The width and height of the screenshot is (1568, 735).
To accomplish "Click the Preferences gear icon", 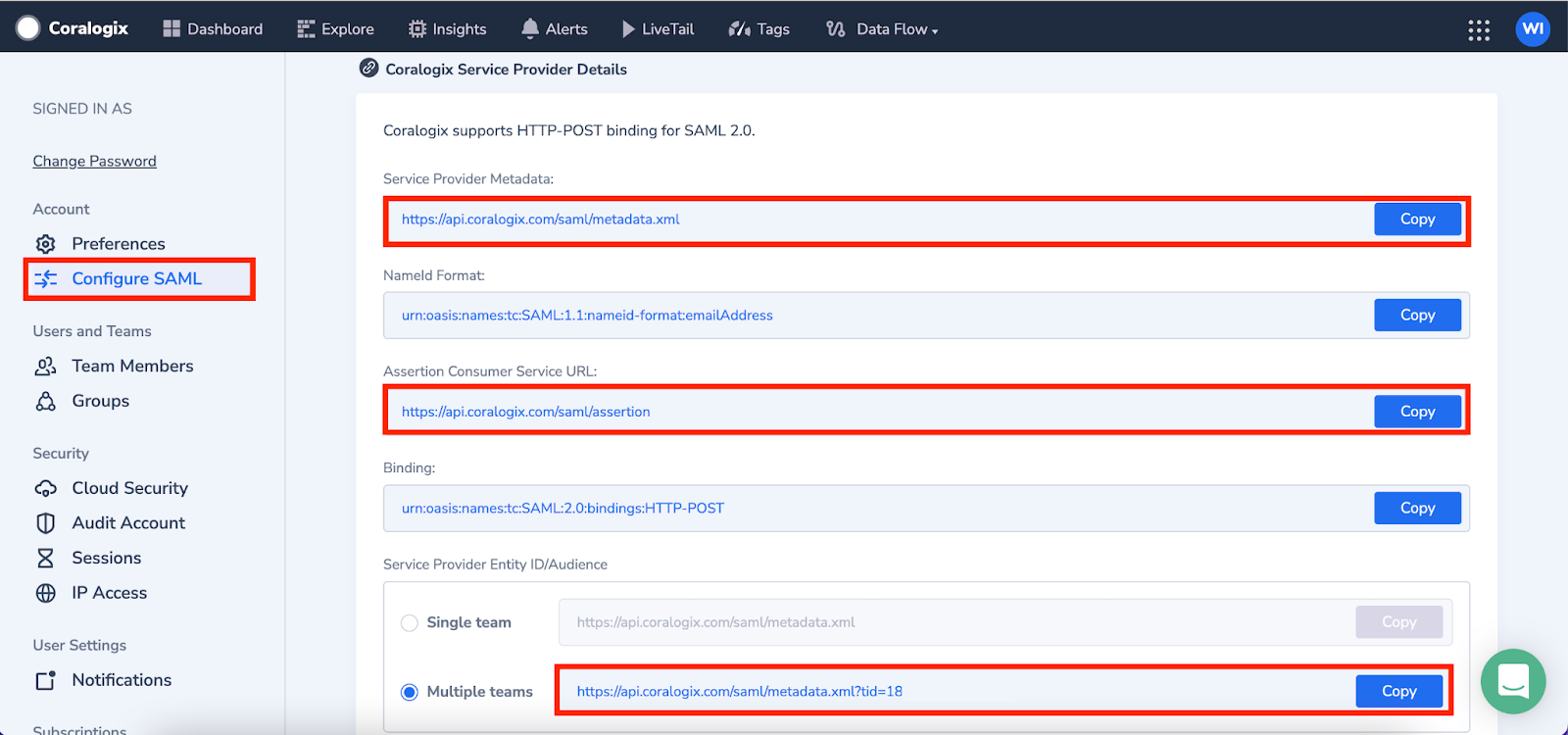I will [x=46, y=244].
